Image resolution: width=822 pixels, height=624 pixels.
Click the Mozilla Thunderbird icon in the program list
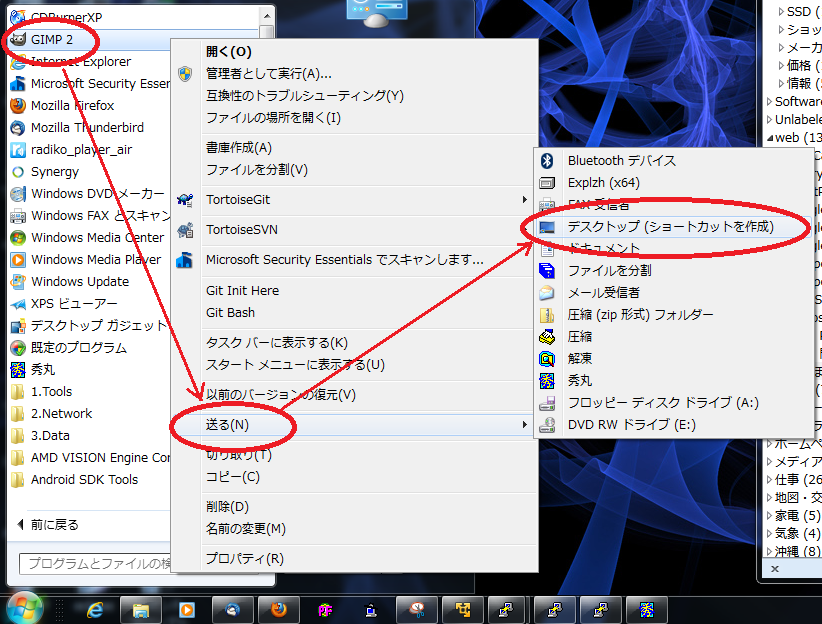point(18,128)
